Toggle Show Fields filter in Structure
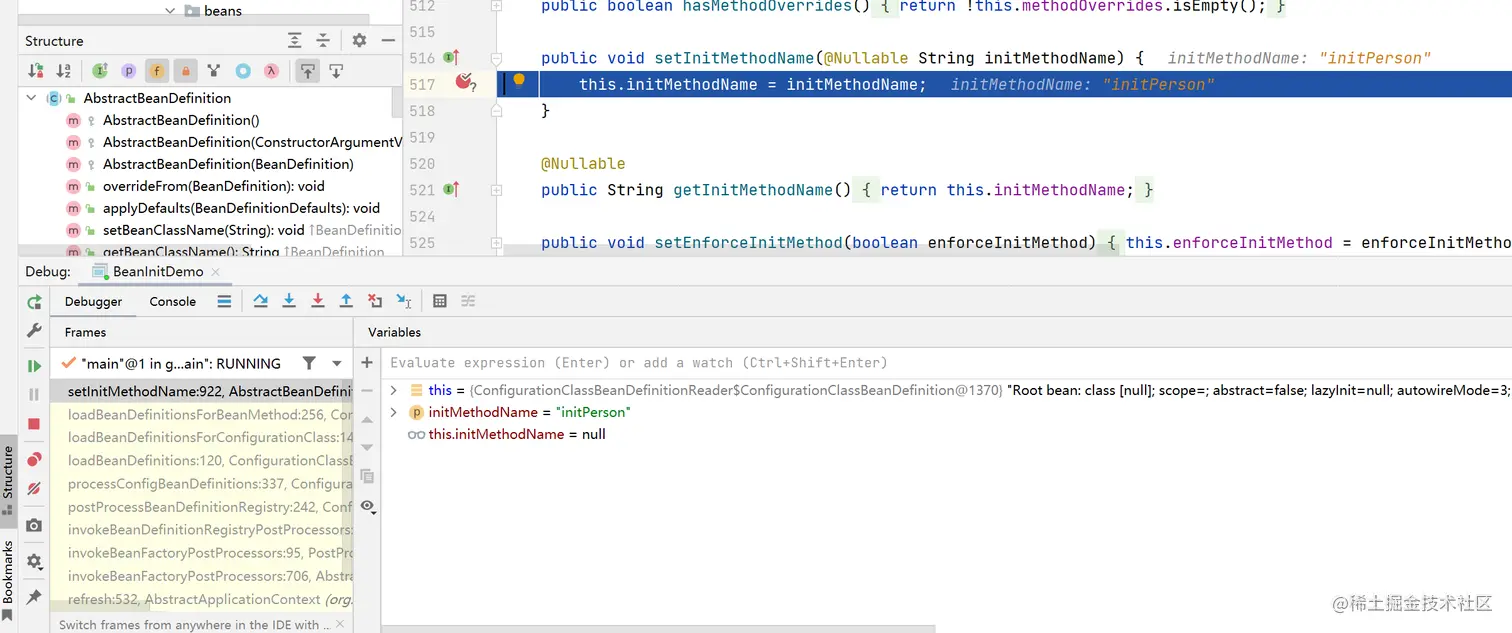The width and height of the screenshot is (1512, 633). (157, 71)
